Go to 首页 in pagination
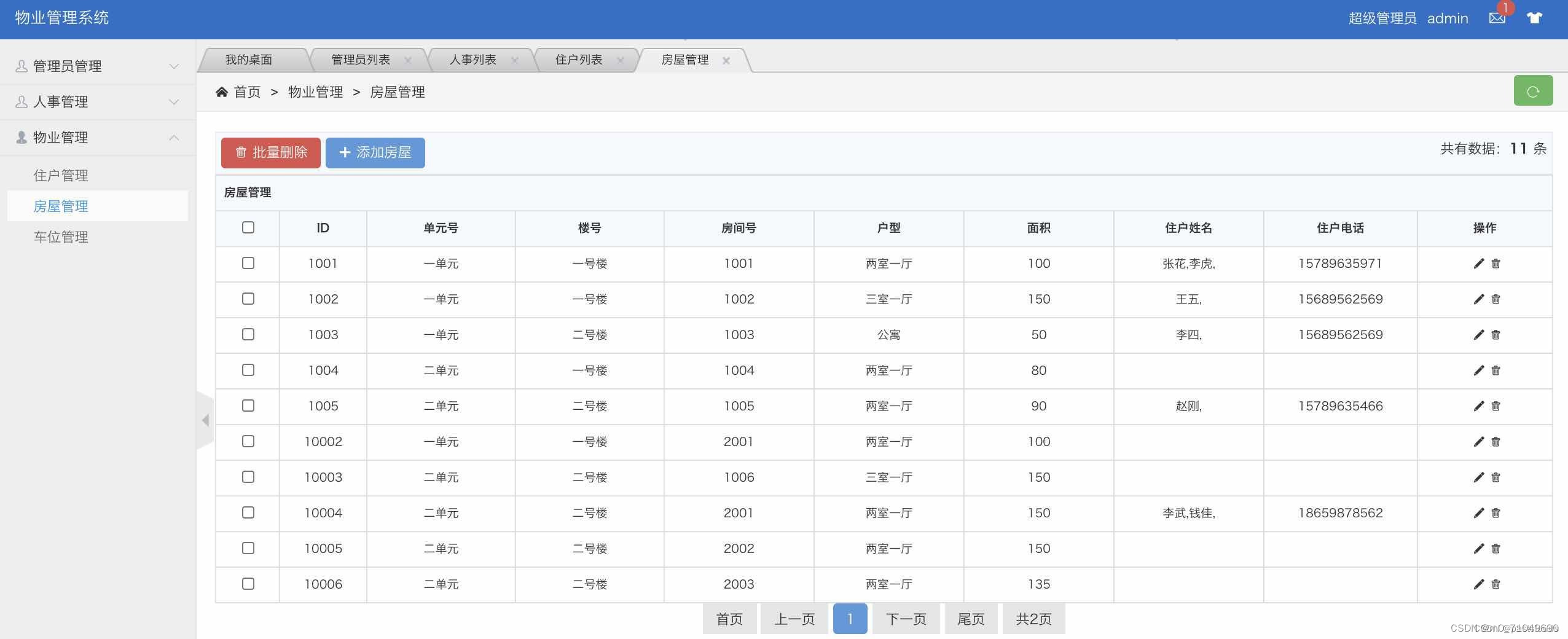 click(x=729, y=619)
